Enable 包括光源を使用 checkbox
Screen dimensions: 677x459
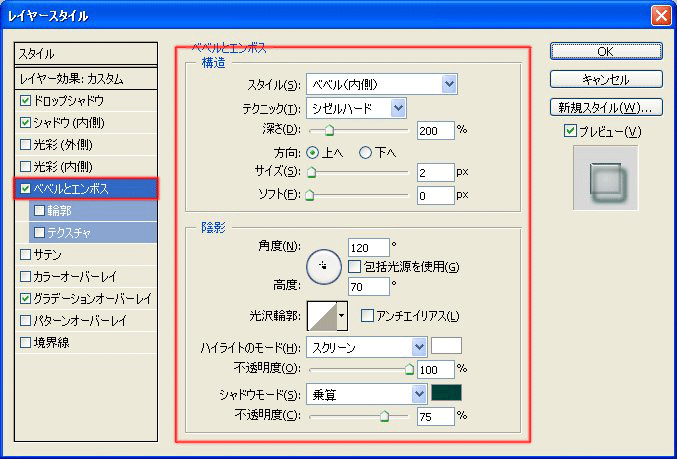[354, 266]
